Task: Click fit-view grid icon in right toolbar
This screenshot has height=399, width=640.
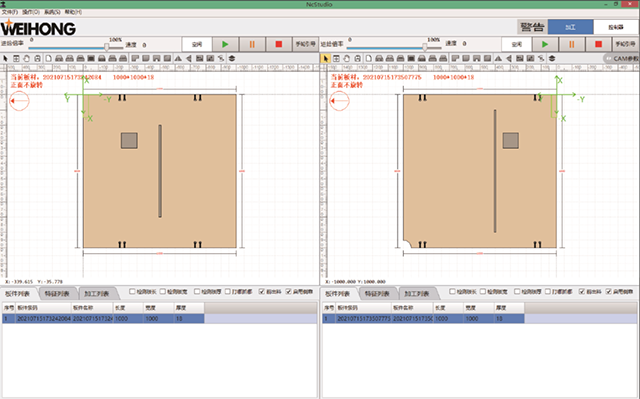Action: [336, 58]
